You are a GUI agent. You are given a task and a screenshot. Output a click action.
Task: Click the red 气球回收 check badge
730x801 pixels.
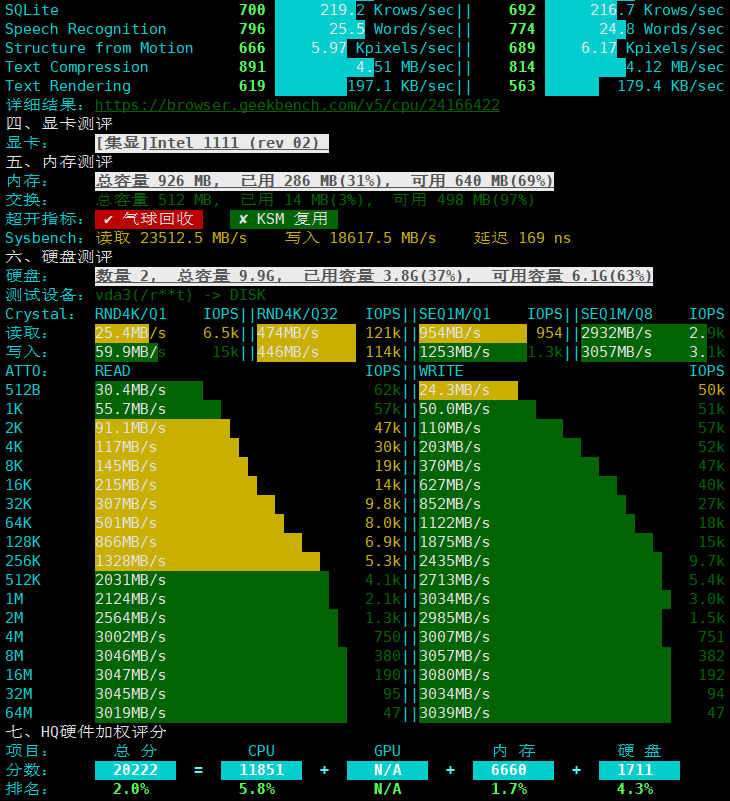click(149, 219)
